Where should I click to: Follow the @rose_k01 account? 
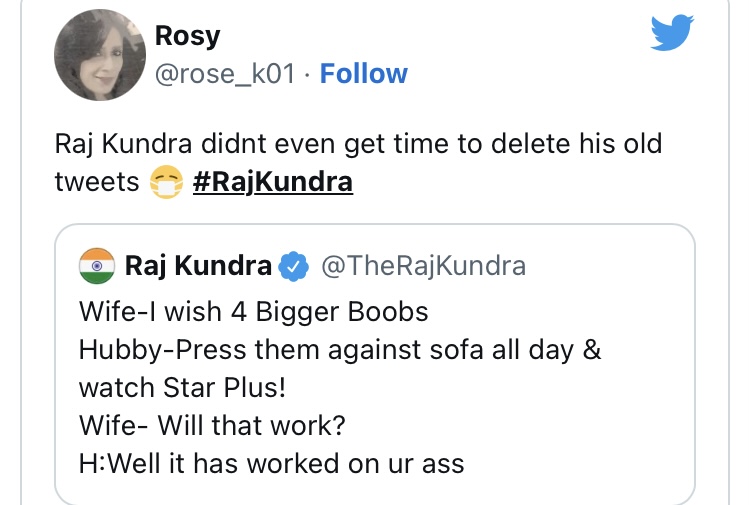pyautogui.click(x=363, y=74)
